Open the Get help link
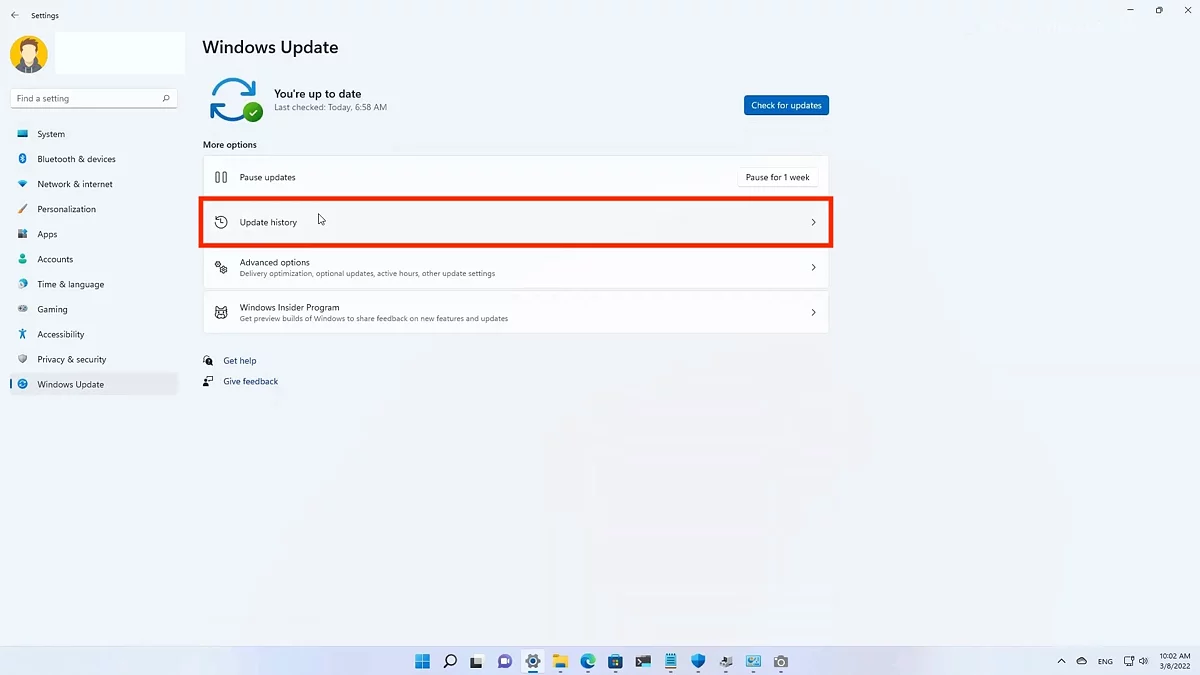Screen dimensions: 1200x675 [239, 361]
